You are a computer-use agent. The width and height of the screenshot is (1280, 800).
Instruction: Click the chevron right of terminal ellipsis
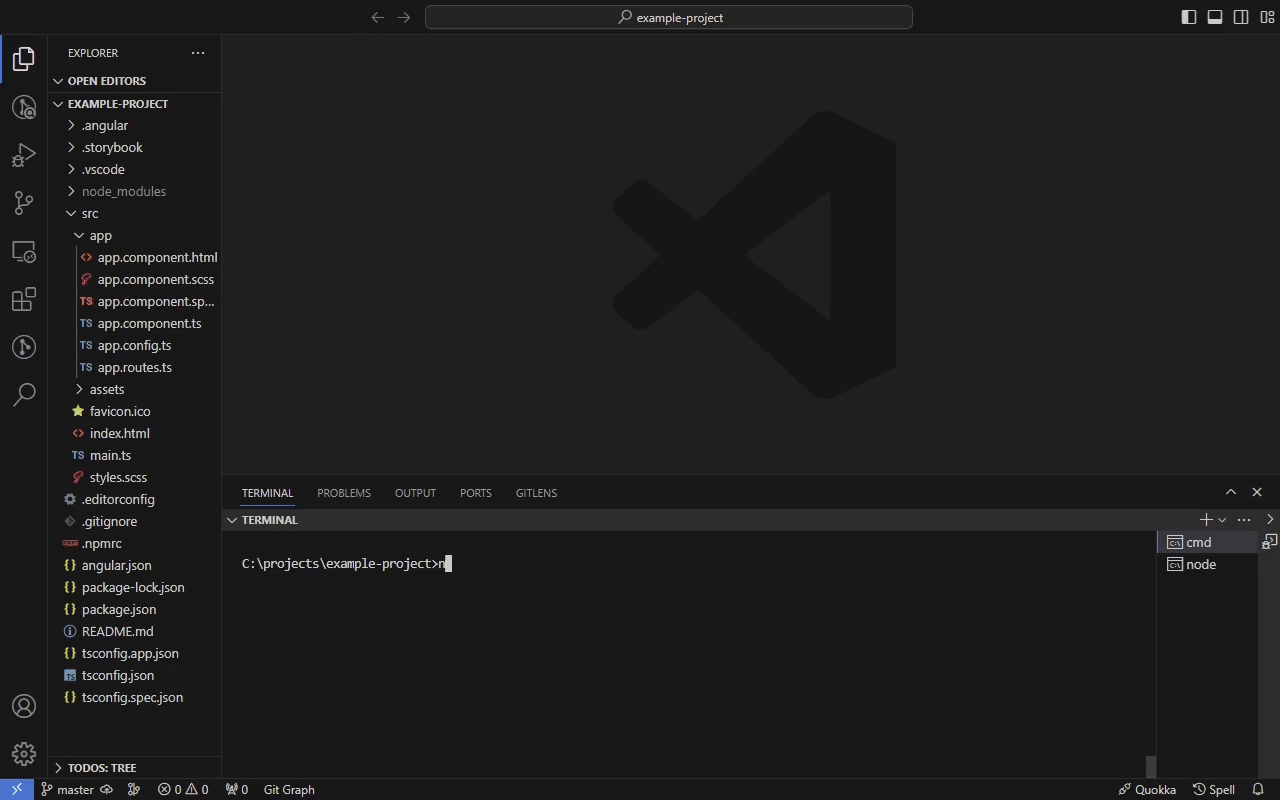[x=1270, y=520]
